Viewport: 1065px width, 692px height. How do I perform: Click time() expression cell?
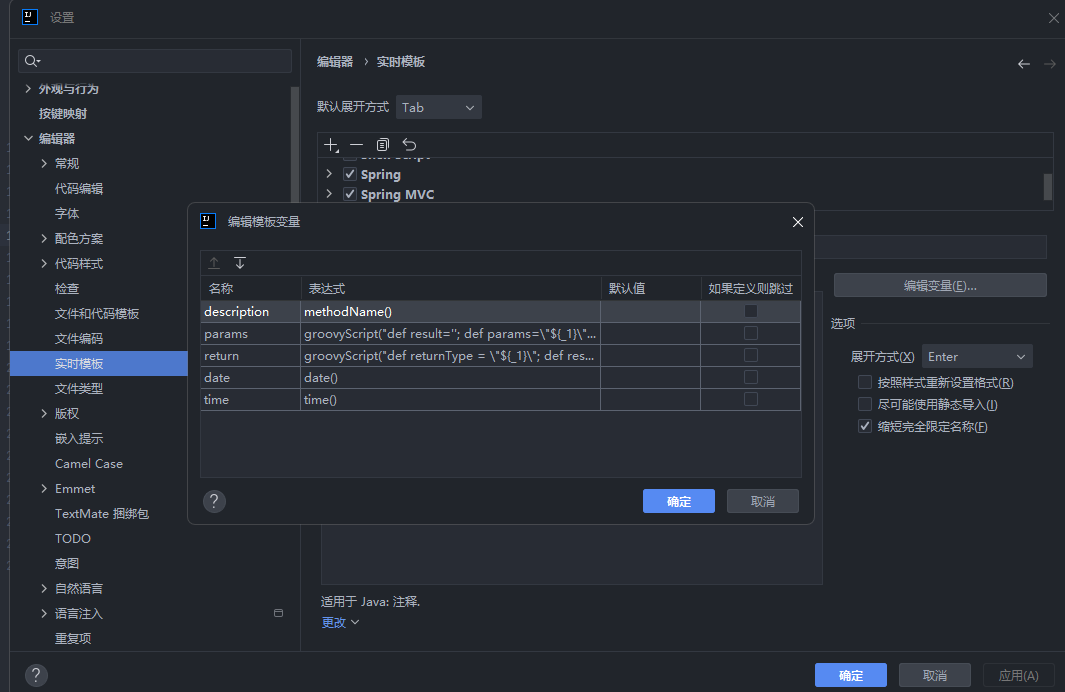tap(451, 399)
